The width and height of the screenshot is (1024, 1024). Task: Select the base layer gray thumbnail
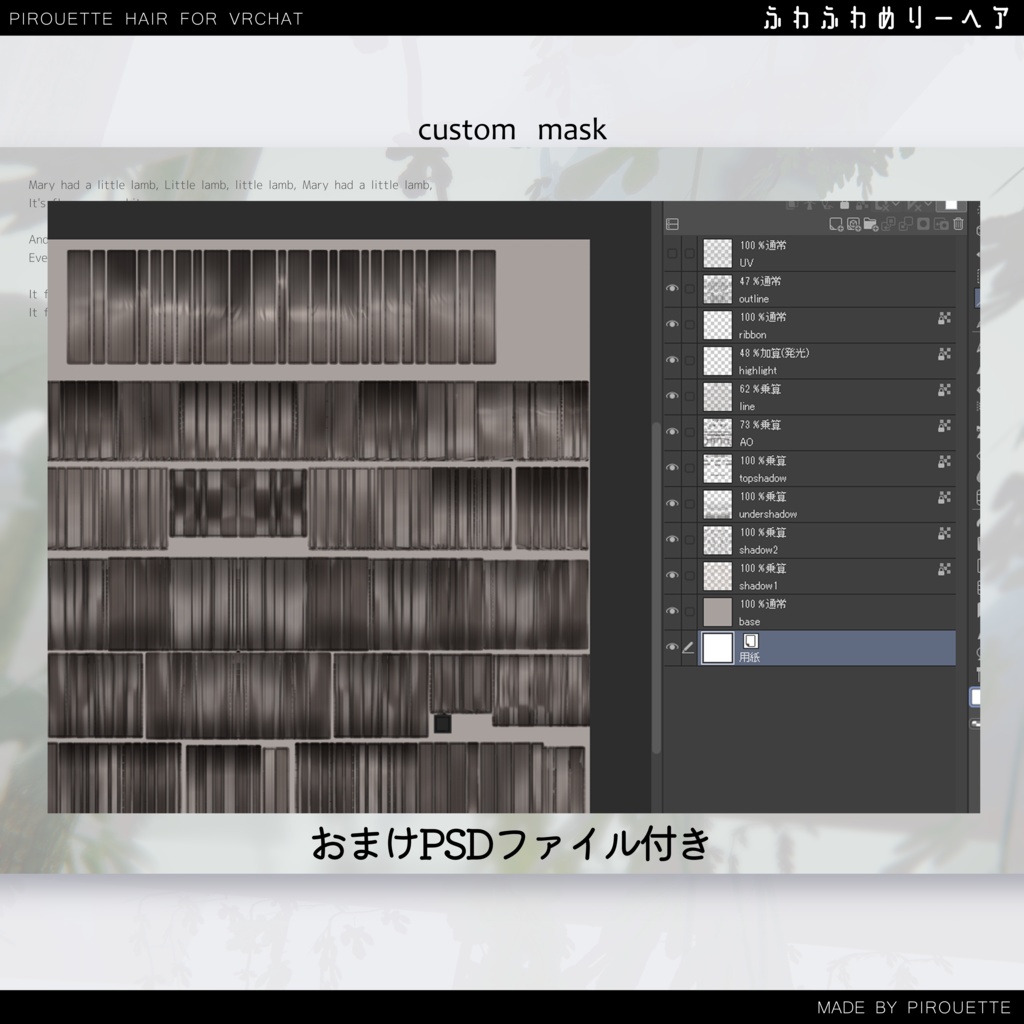(x=717, y=613)
